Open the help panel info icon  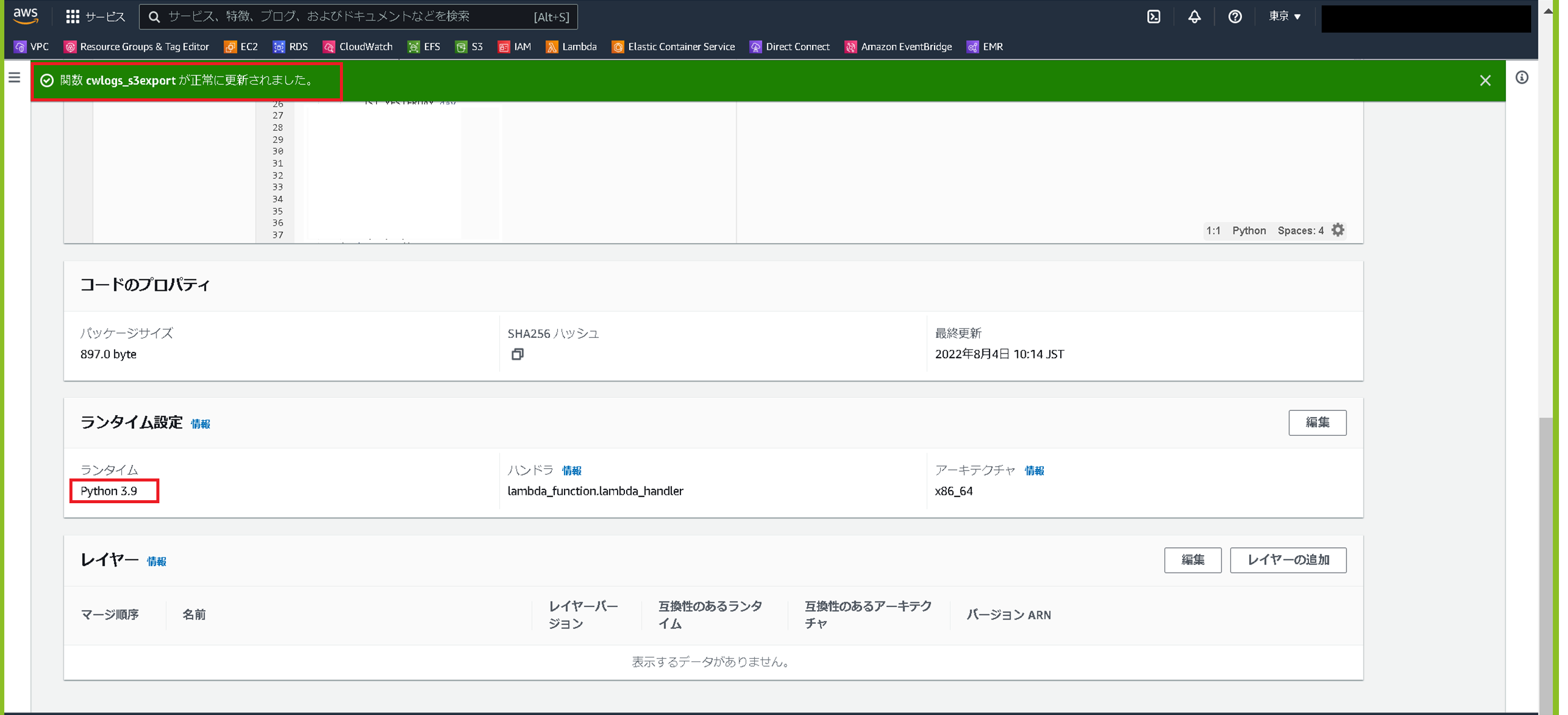coord(1522,78)
